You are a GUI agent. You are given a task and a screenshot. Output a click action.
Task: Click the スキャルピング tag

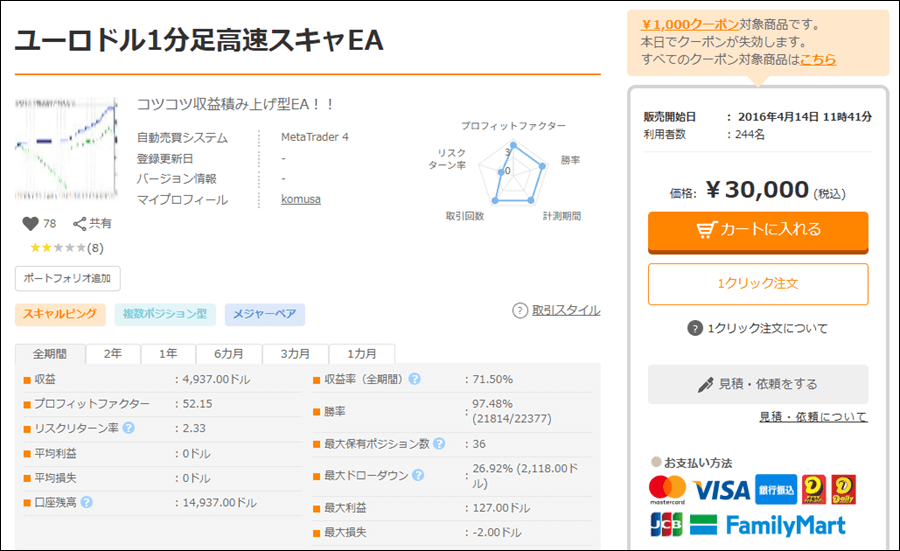point(60,314)
